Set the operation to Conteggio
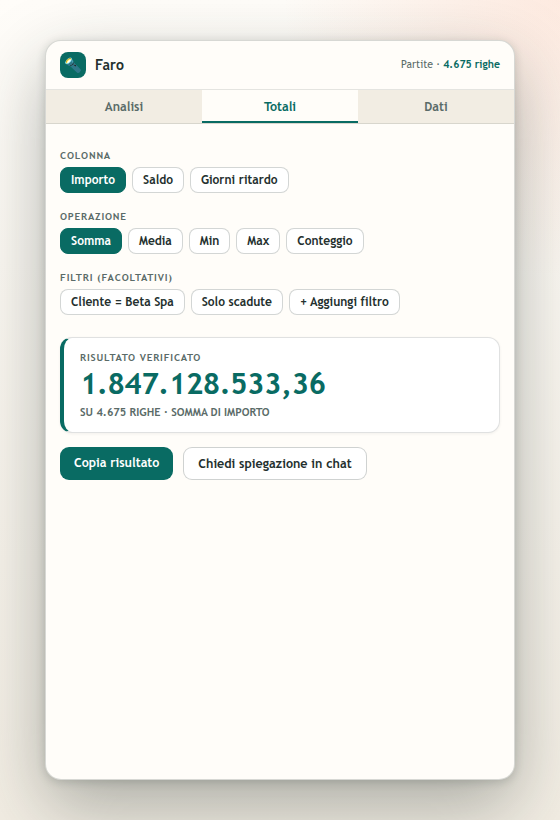The height and width of the screenshot is (820, 560). (325, 241)
